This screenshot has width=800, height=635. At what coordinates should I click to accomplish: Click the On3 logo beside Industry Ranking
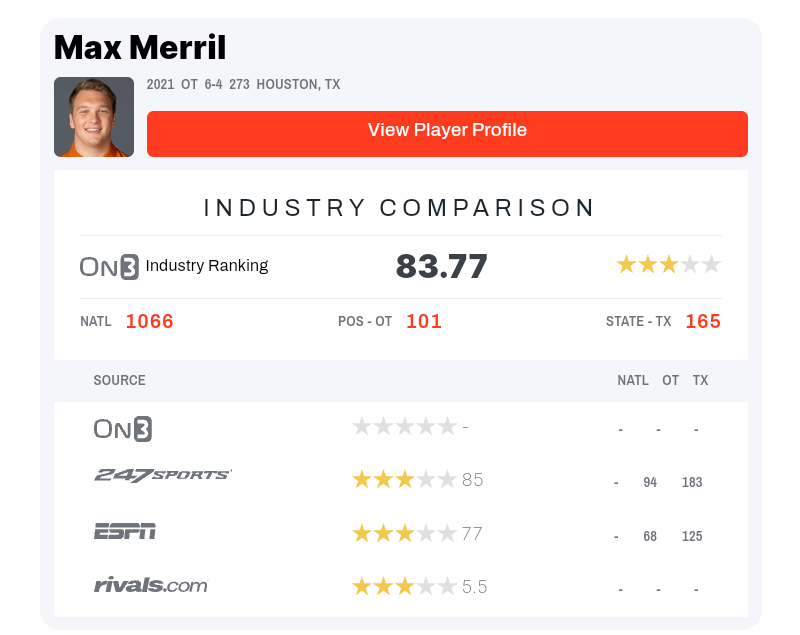(109, 266)
